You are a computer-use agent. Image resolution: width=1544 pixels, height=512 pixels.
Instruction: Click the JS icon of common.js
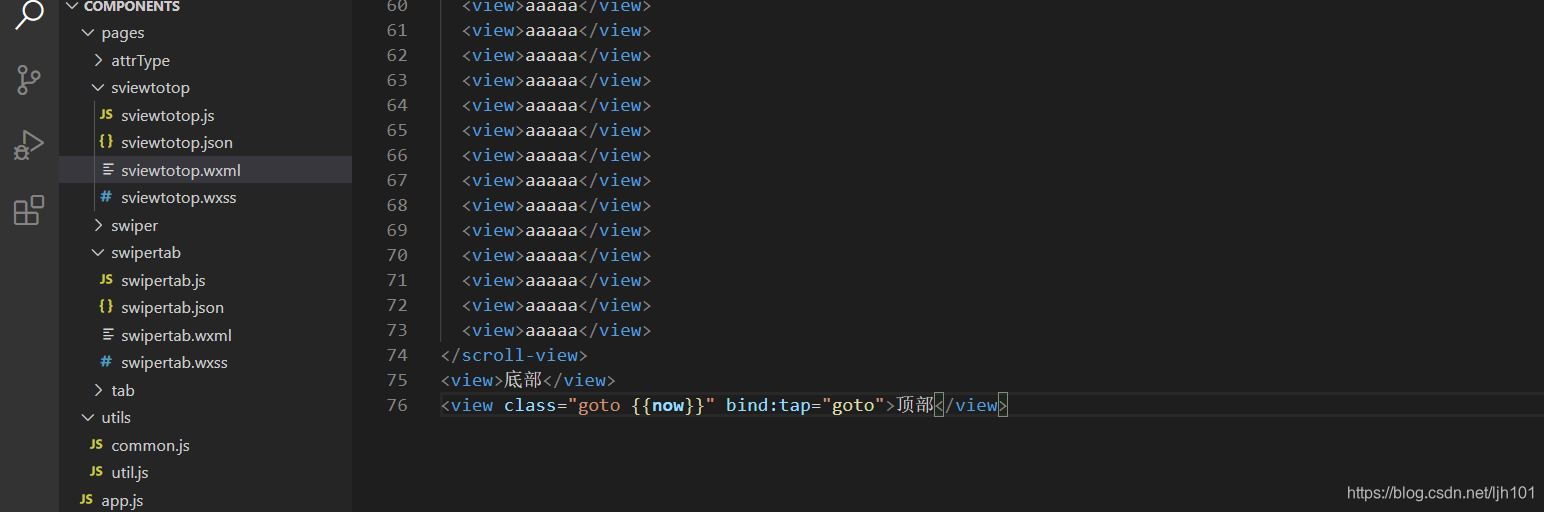click(x=96, y=445)
